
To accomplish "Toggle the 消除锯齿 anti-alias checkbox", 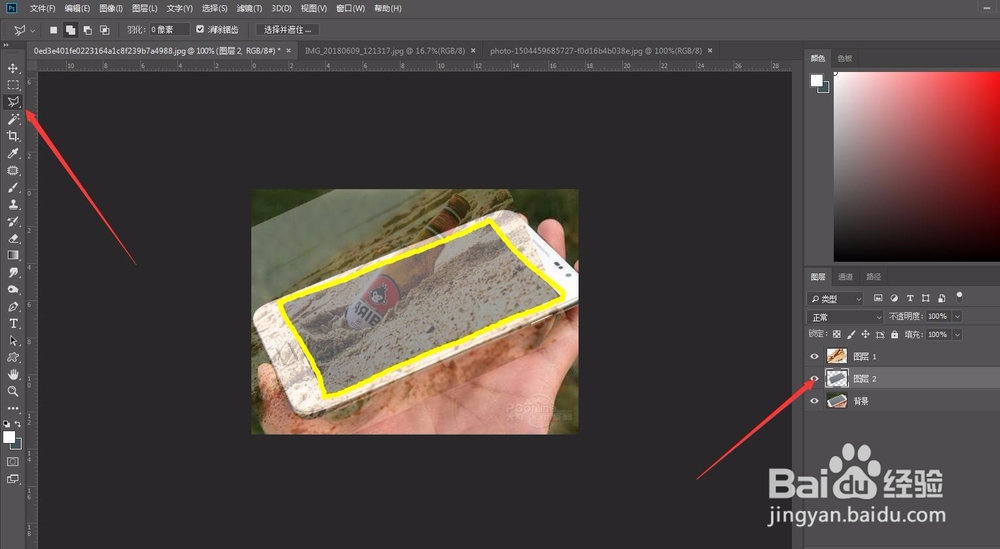I will (200, 29).
